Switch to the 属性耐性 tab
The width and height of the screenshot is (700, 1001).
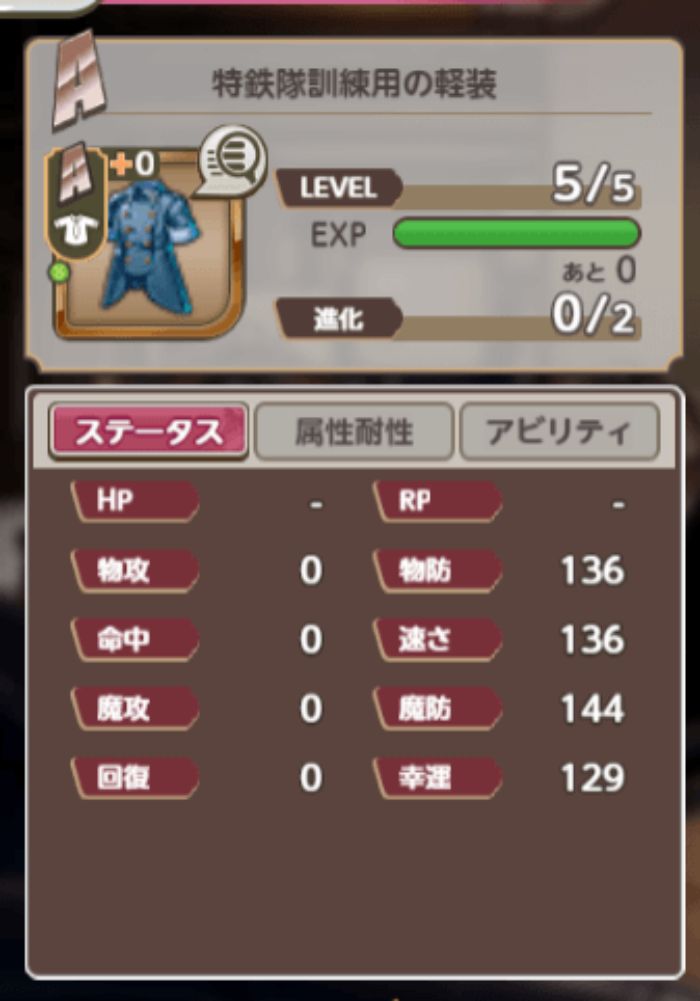pos(355,432)
